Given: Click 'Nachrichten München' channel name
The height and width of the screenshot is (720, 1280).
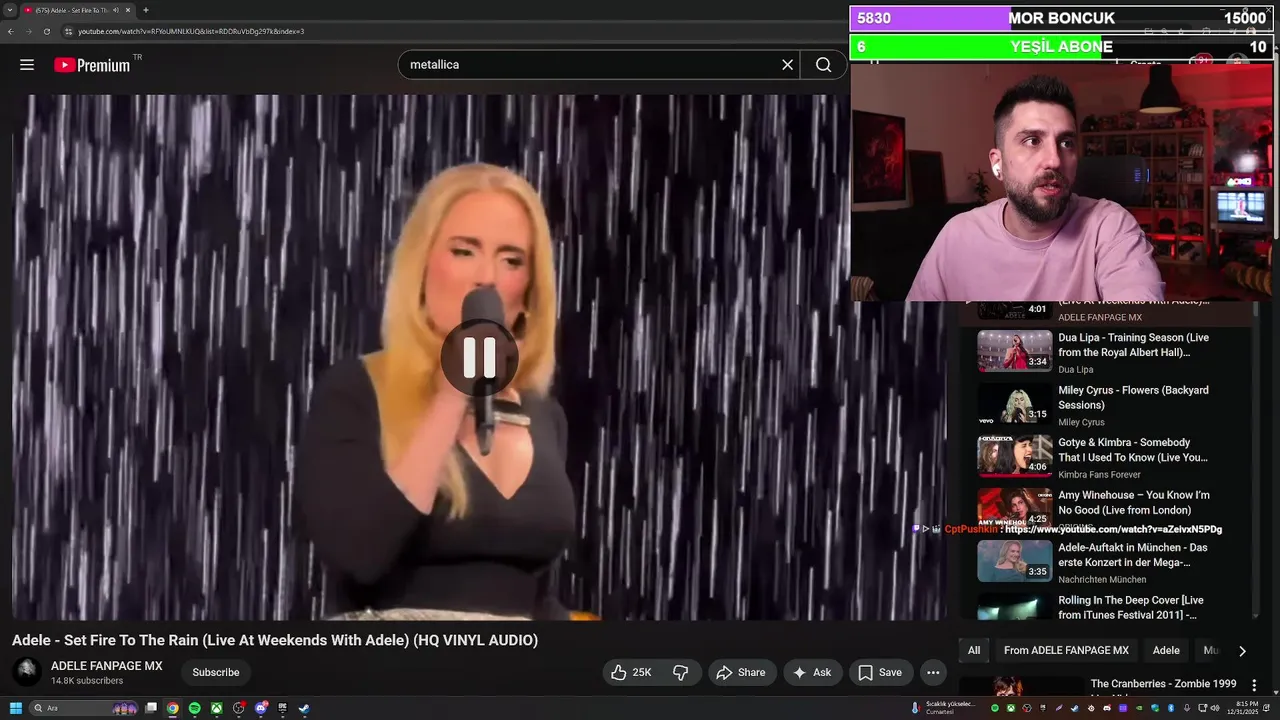Looking at the screenshot, I should pyautogui.click(x=1102, y=580).
